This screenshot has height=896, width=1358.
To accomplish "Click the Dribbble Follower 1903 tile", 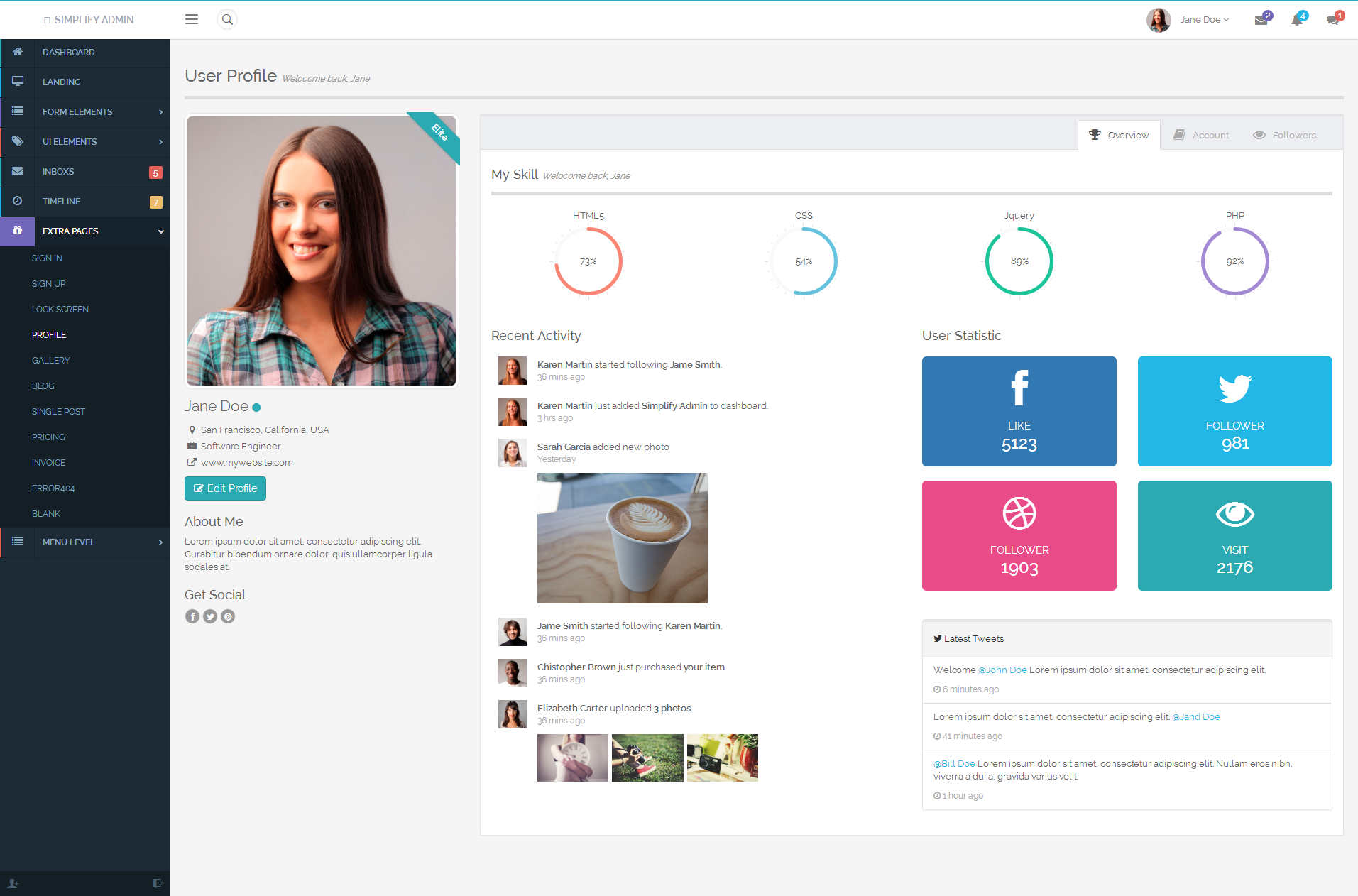I will pyautogui.click(x=1019, y=535).
